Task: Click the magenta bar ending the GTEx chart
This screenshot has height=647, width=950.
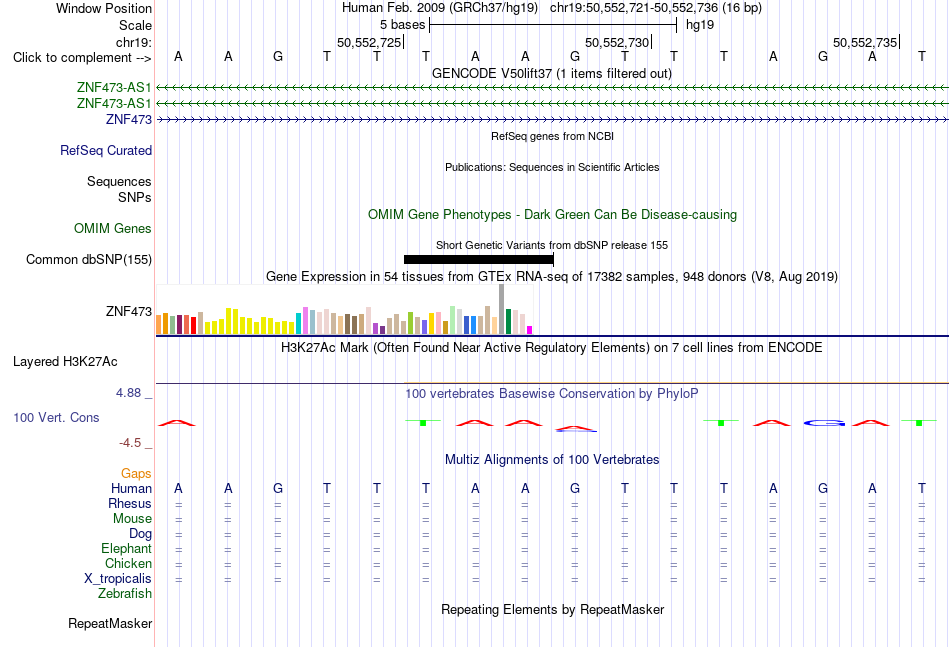Action: pyautogui.click(x=530, y=330)
